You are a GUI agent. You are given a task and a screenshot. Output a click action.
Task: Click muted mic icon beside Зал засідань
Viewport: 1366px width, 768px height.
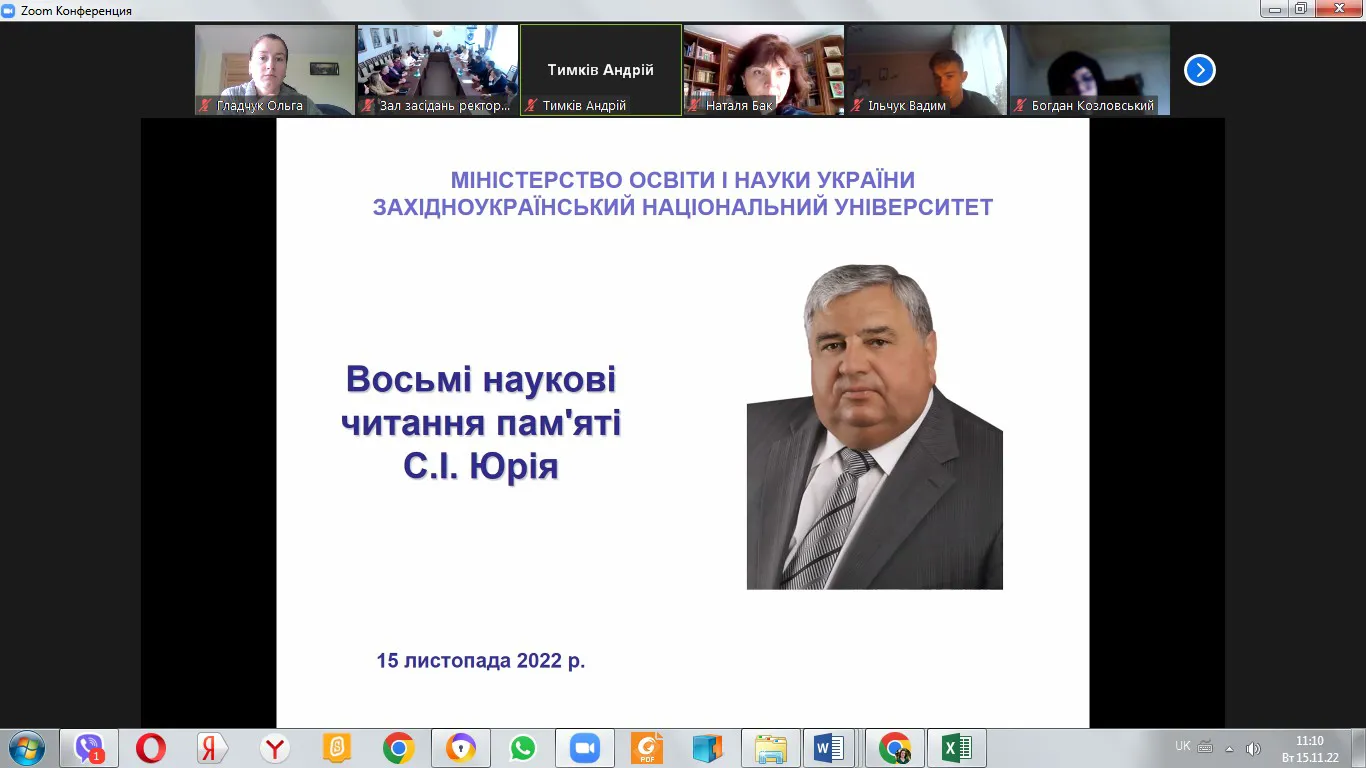point(368,105)
